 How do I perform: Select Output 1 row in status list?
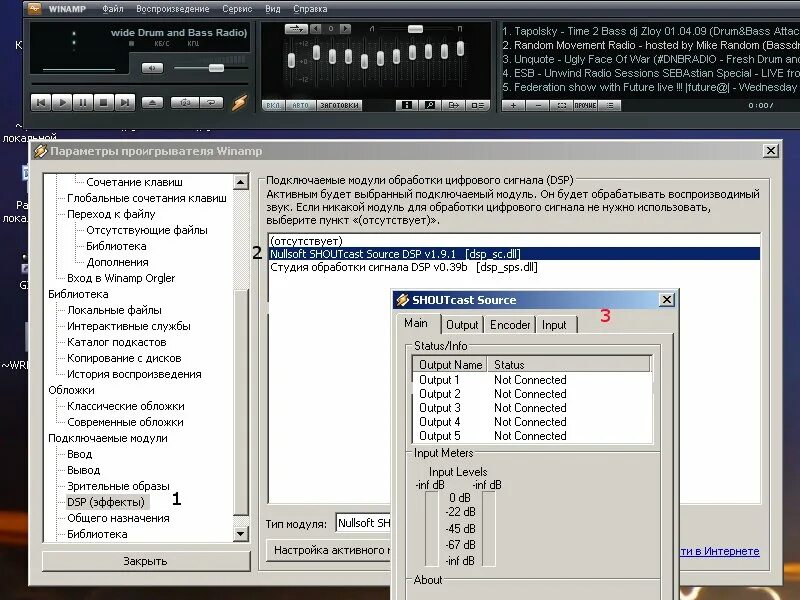pos(531,380)
